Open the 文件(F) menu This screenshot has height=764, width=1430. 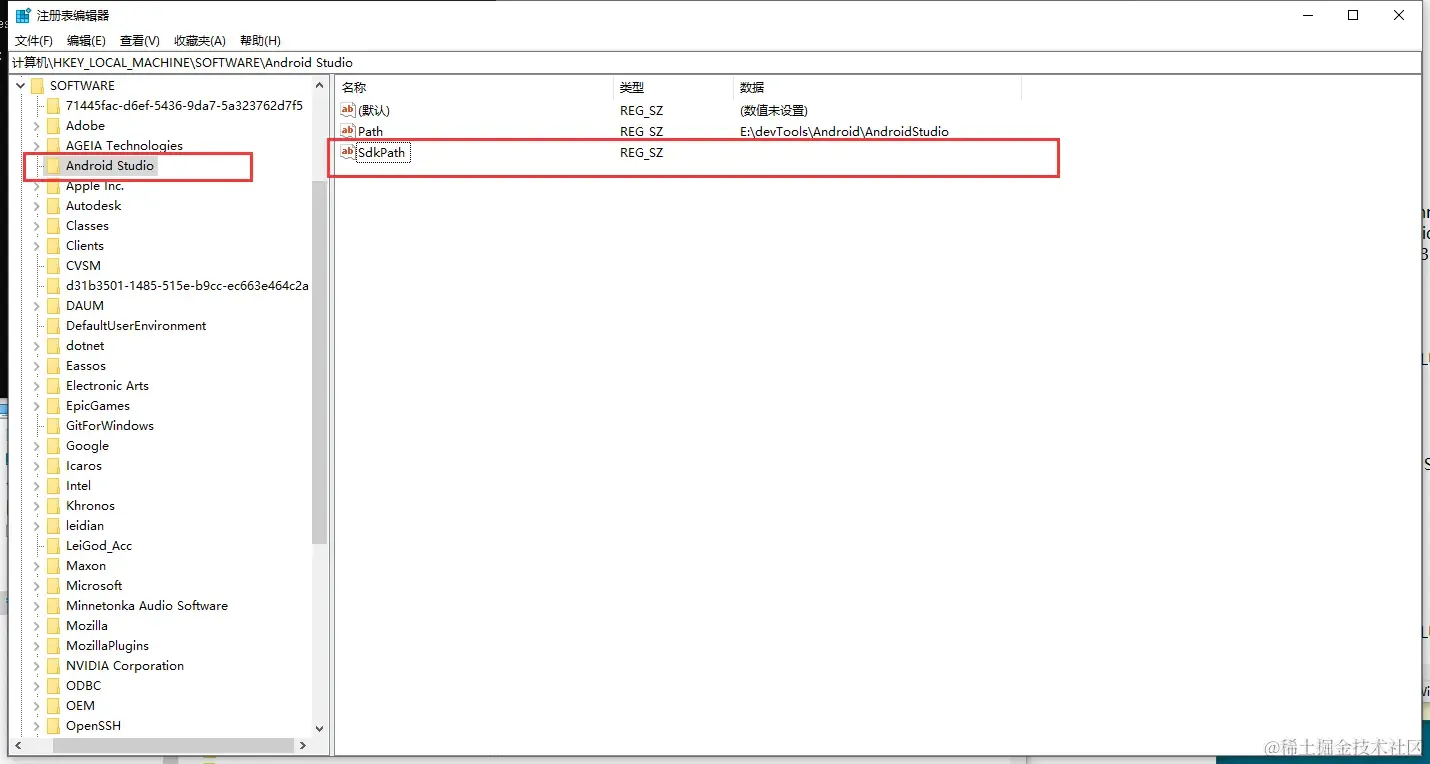(x=34, y=41)
